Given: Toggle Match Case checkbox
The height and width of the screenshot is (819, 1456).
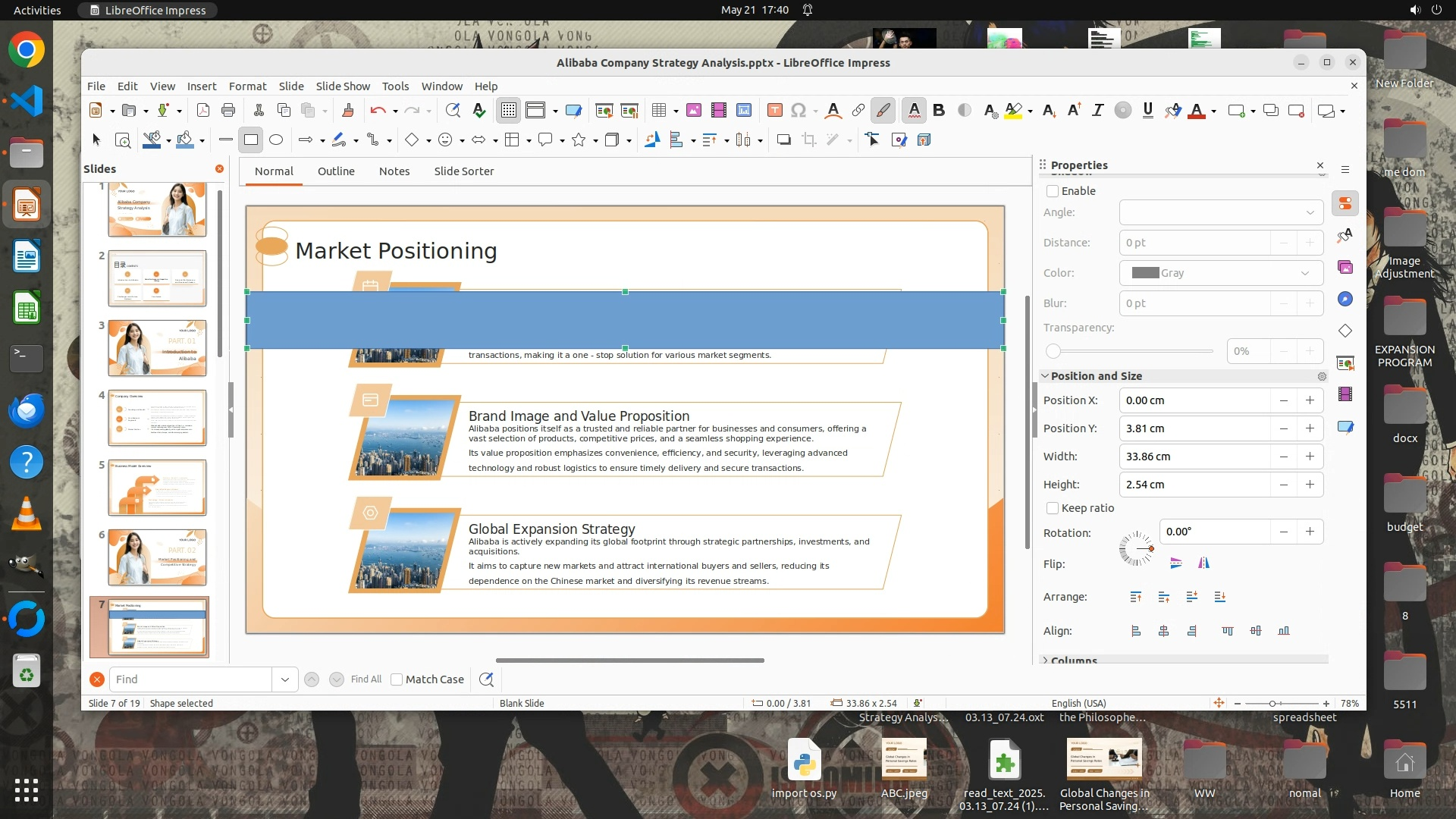Looking at the screenshot, I should (x=397, y=679).
